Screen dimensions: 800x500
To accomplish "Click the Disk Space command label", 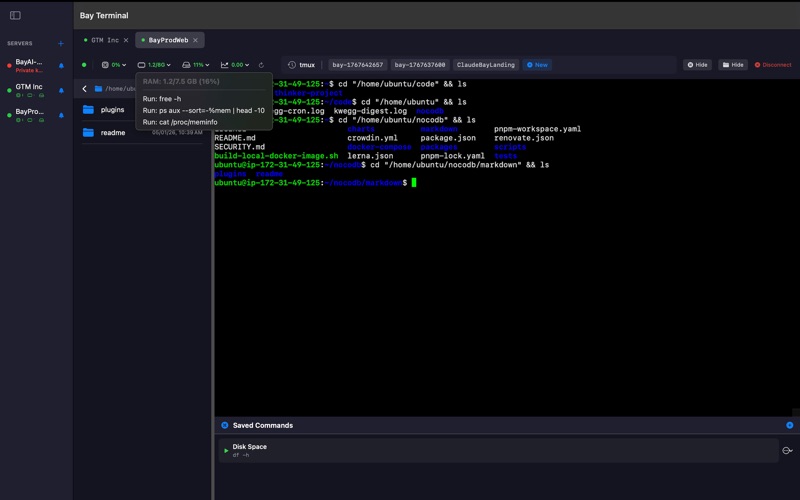I will (249, 446).
